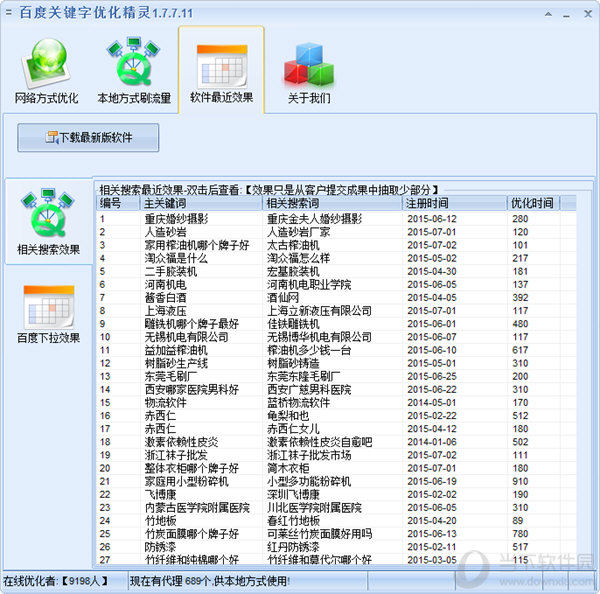Viewport: 600px width, 594px height.
Task: Switch to the 相关搜索效果 tab label
Action: pos(48,250)
